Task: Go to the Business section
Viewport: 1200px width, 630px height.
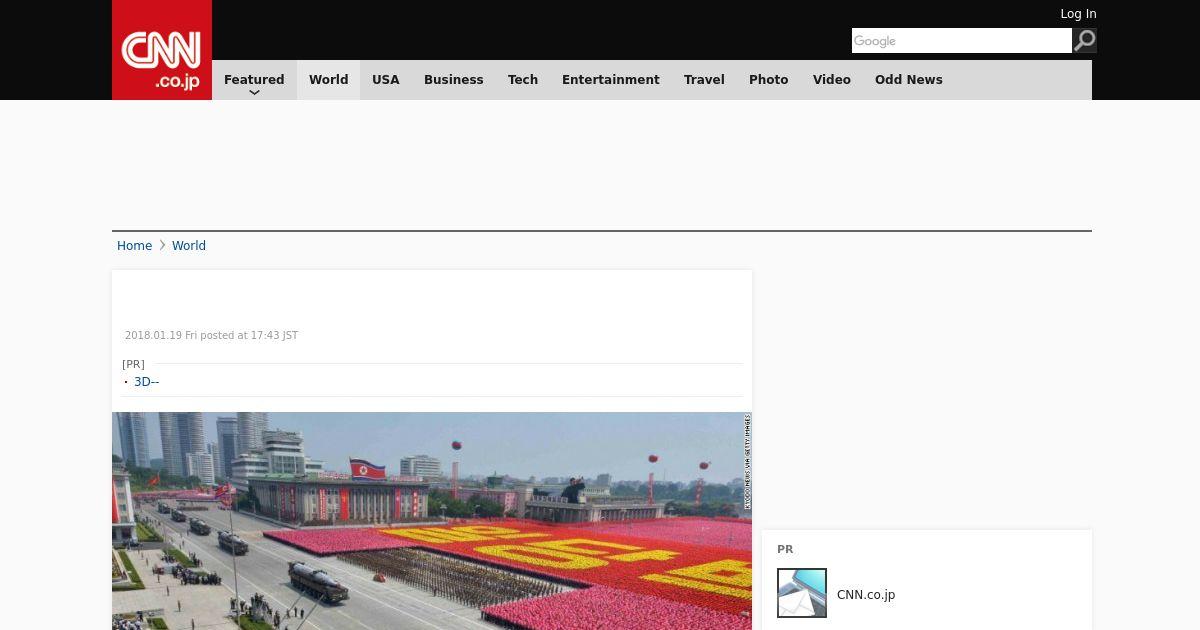Action: pyautogui.click(x=454, y=80)
